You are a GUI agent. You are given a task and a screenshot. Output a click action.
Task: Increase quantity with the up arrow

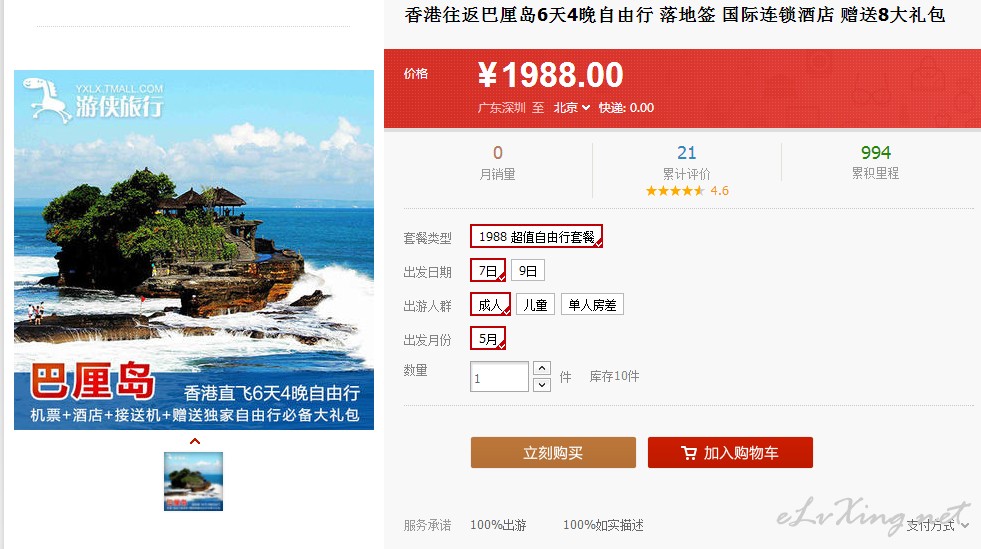[542, 368]
